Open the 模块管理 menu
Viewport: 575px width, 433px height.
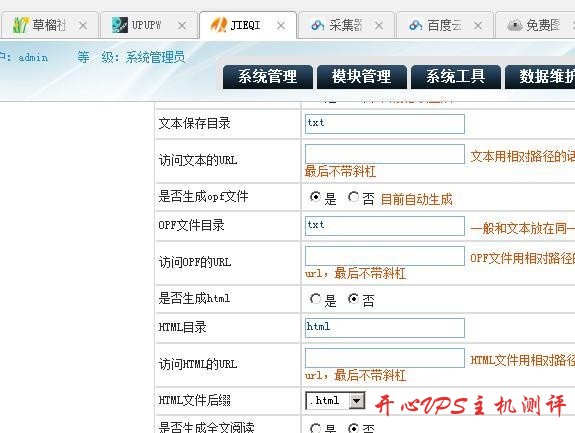point(362,77)
